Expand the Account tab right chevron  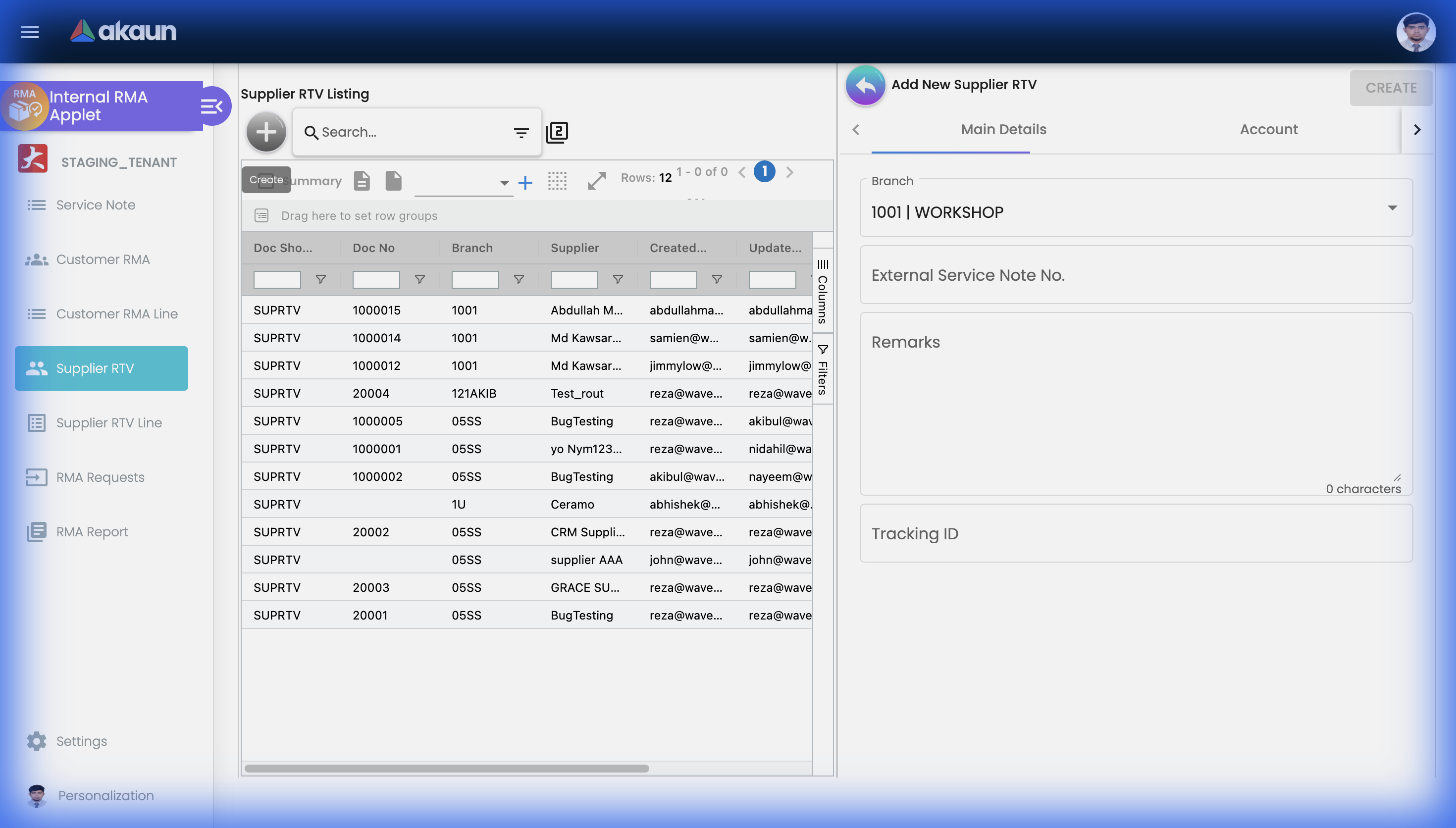(1416, 130)
